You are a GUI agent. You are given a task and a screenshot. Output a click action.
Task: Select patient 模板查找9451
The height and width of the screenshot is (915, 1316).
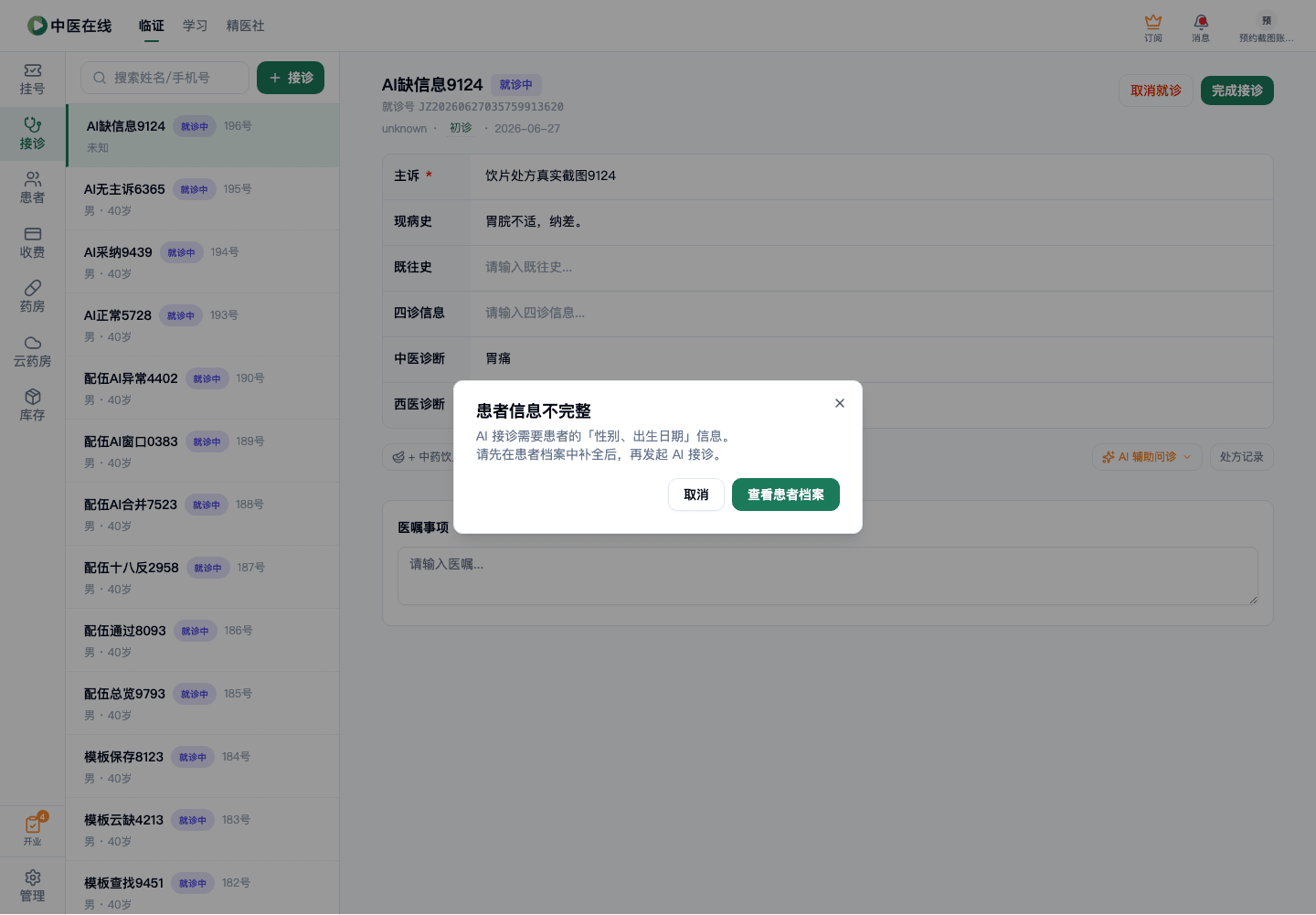coord(203,888)
